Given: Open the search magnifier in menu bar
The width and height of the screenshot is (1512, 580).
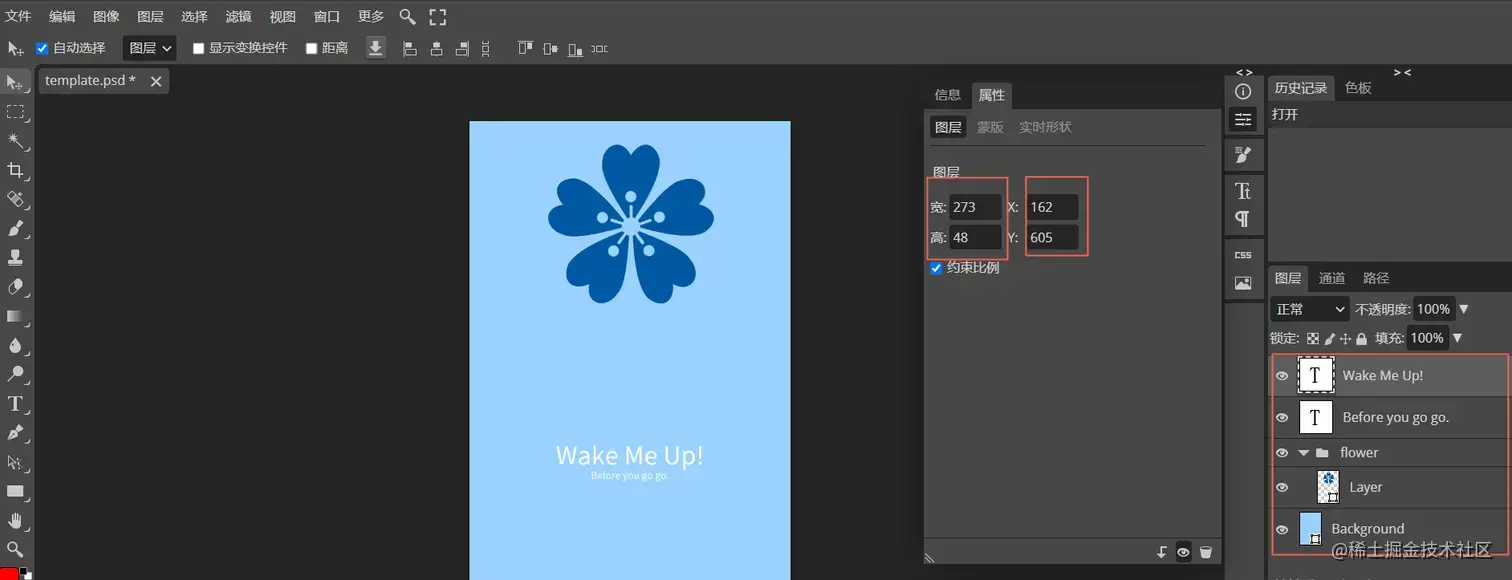Looking at the screenshot, I should click(x=407, y=16).
